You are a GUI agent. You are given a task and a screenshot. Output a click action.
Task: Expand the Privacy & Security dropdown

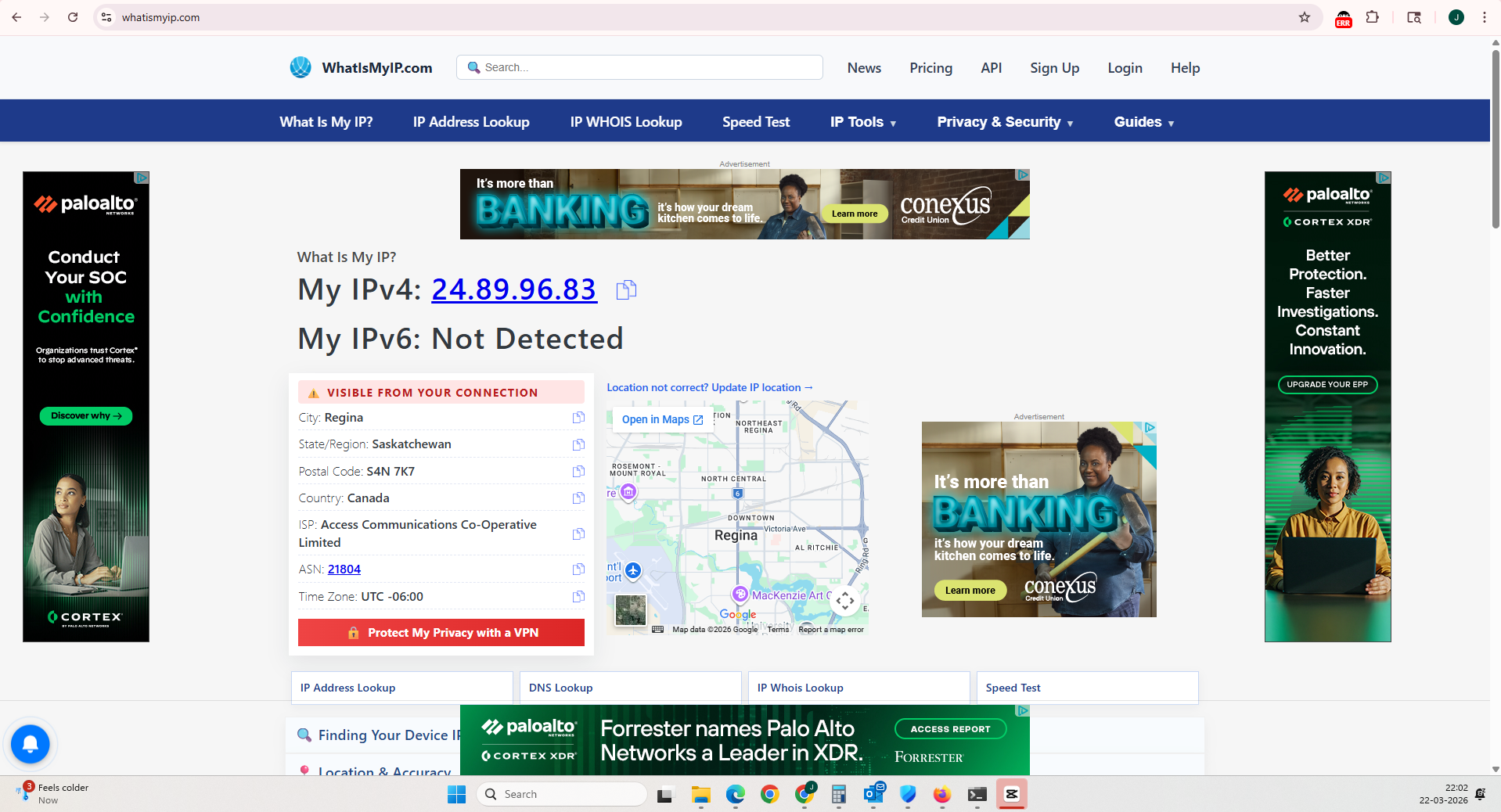click(1004, 122)
